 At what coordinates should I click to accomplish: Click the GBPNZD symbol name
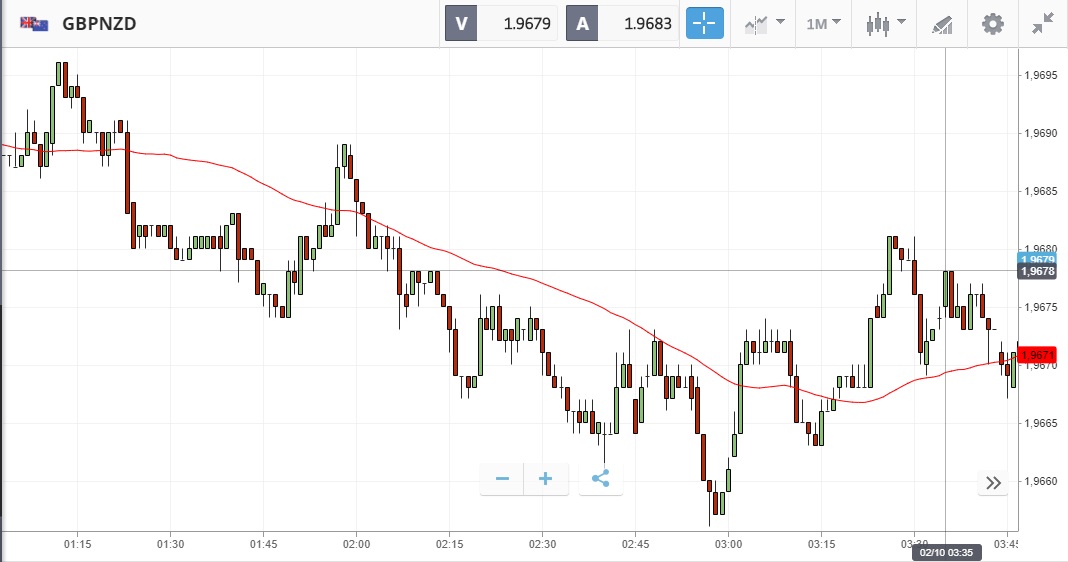(x=99, y=23)
